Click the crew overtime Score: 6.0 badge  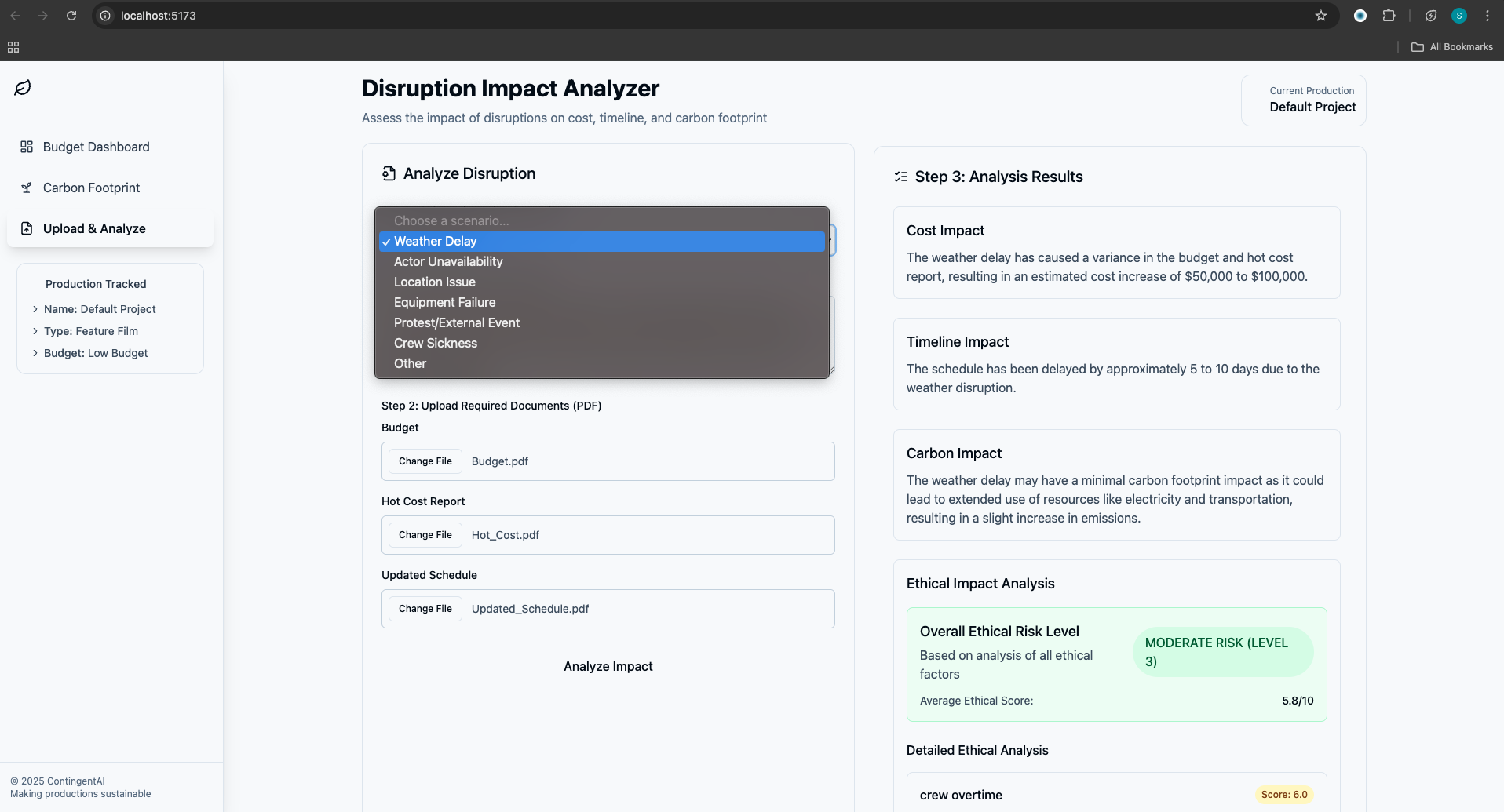pyautogui.click(x=1284, y=795)
